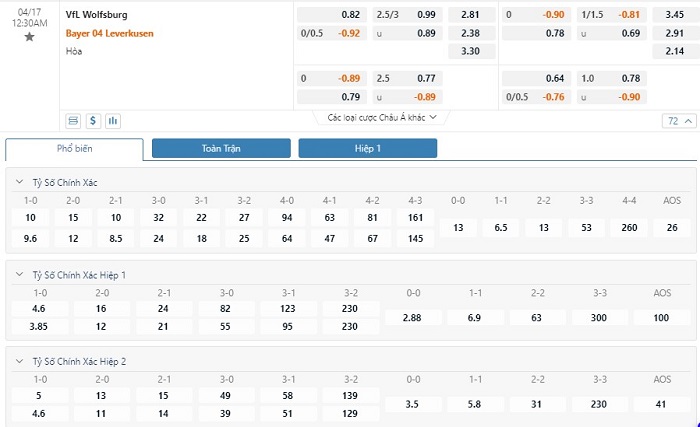The image size is (700, 427).
Task: Collapse the Tỷ Số Chính Xác section
Action: (x=21, y=182)
